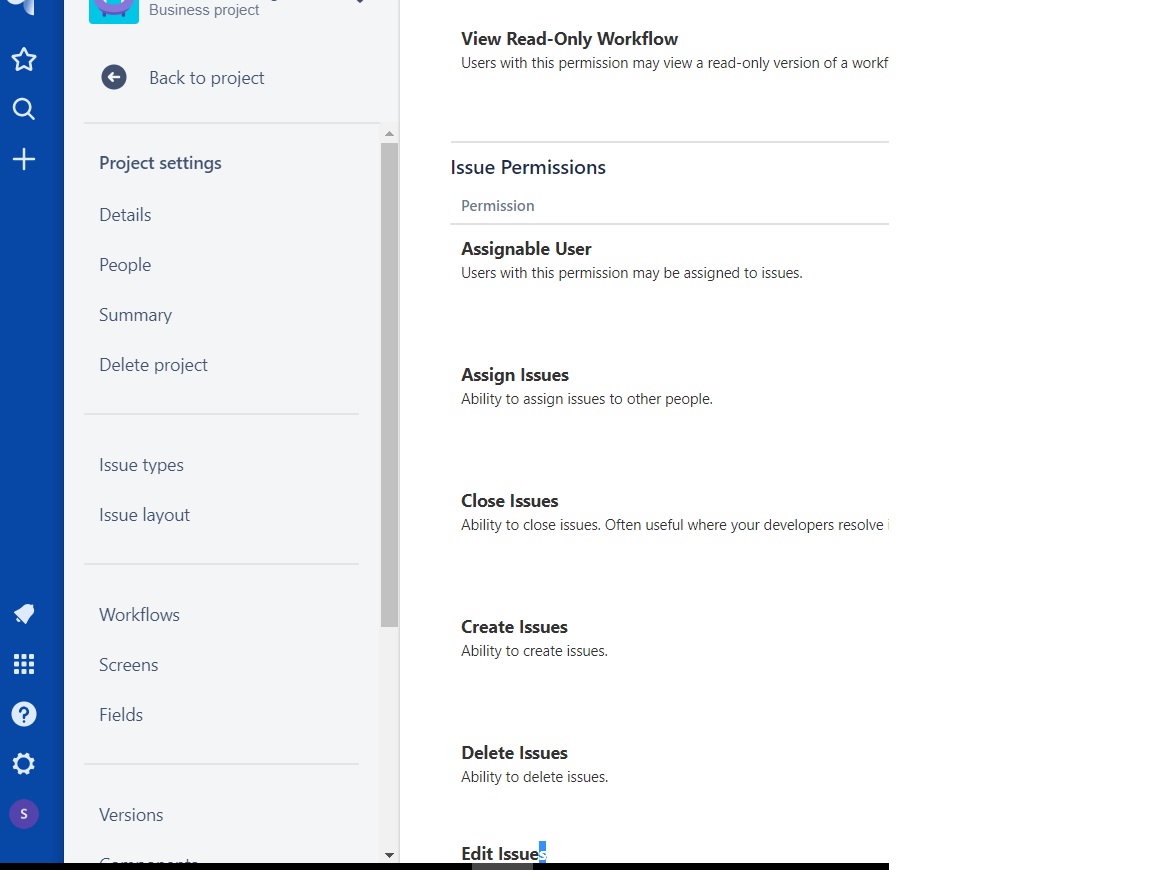Click Delete project link
Viewport: 1152px width, 870px height.
(x=153, y=364)
